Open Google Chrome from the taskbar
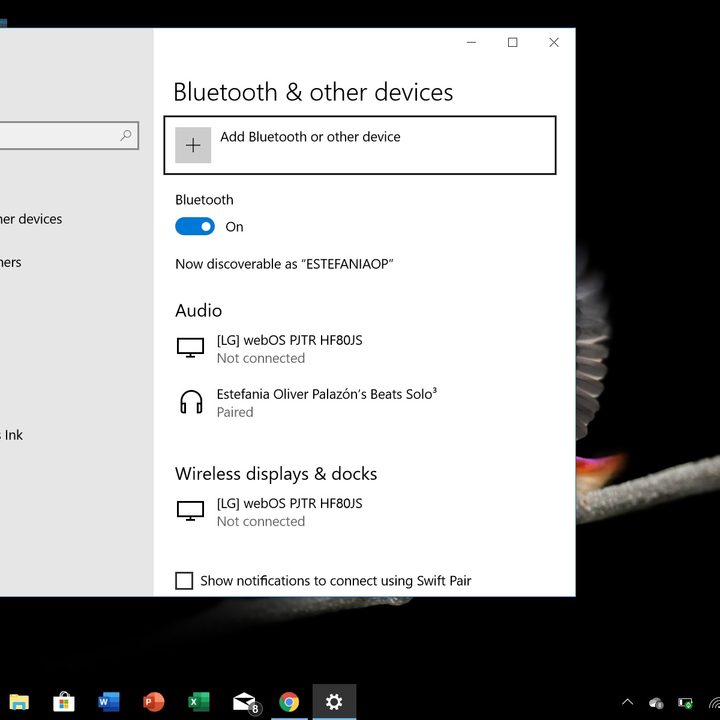This screenshot has width=720, height=720. point(289,702)
